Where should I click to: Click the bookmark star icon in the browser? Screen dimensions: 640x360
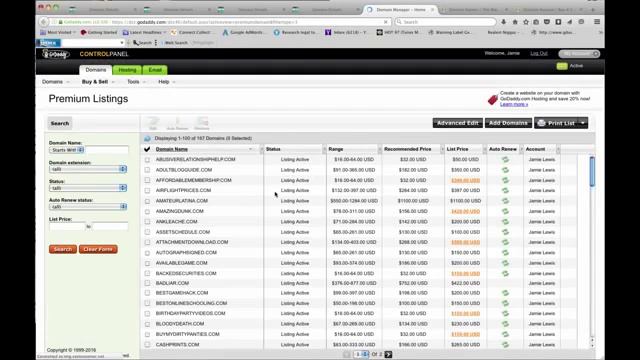(x=526, y=22)
